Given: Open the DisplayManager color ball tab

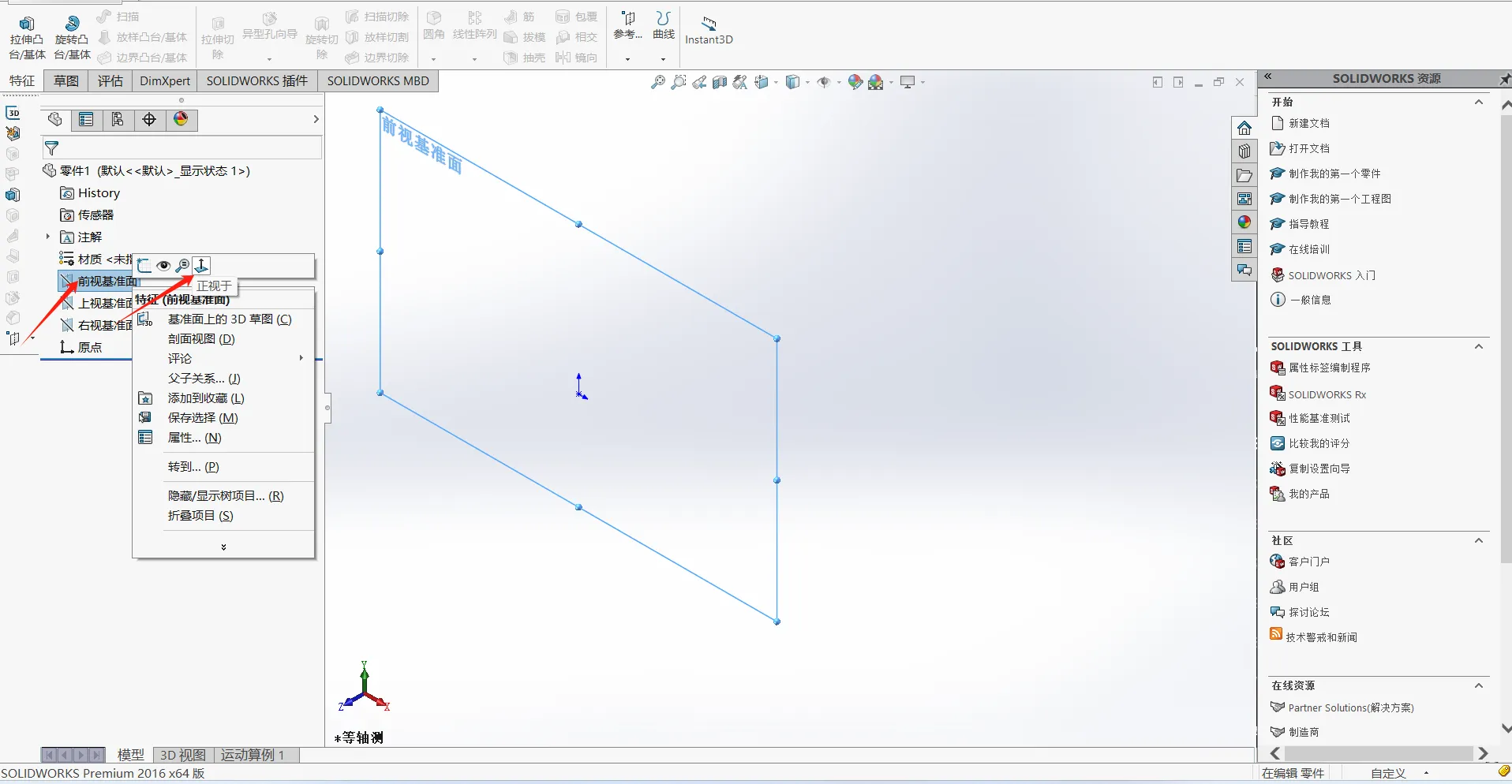Looking at the screenshot, I should tap(181, 119).
